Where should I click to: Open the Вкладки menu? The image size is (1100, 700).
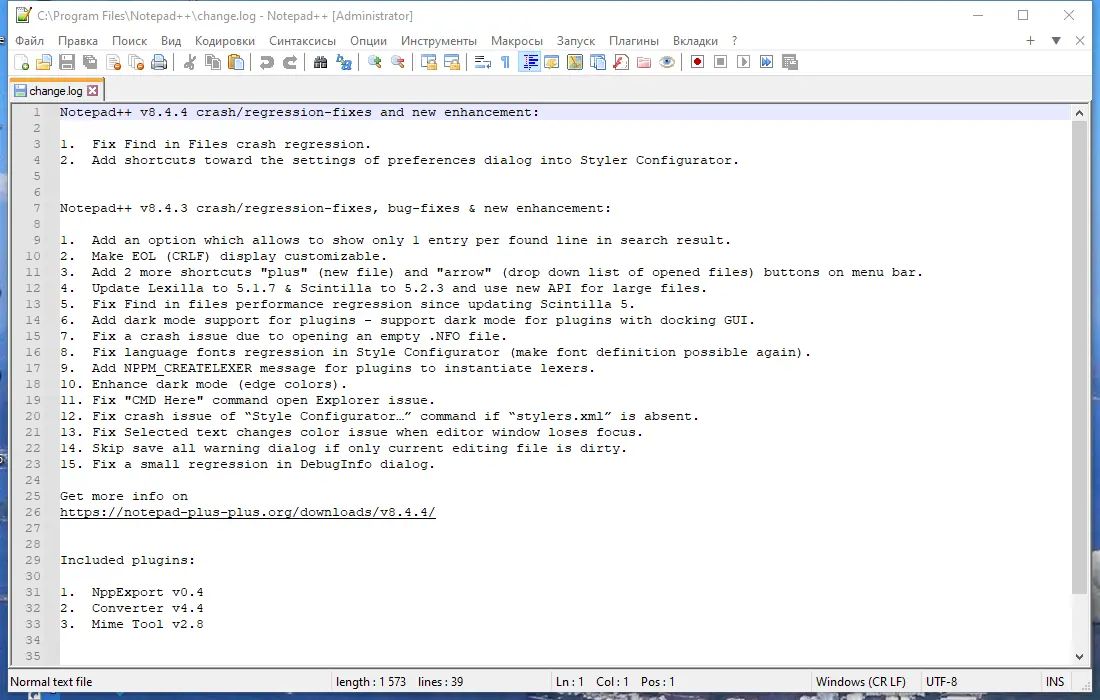tap(695, 41)
